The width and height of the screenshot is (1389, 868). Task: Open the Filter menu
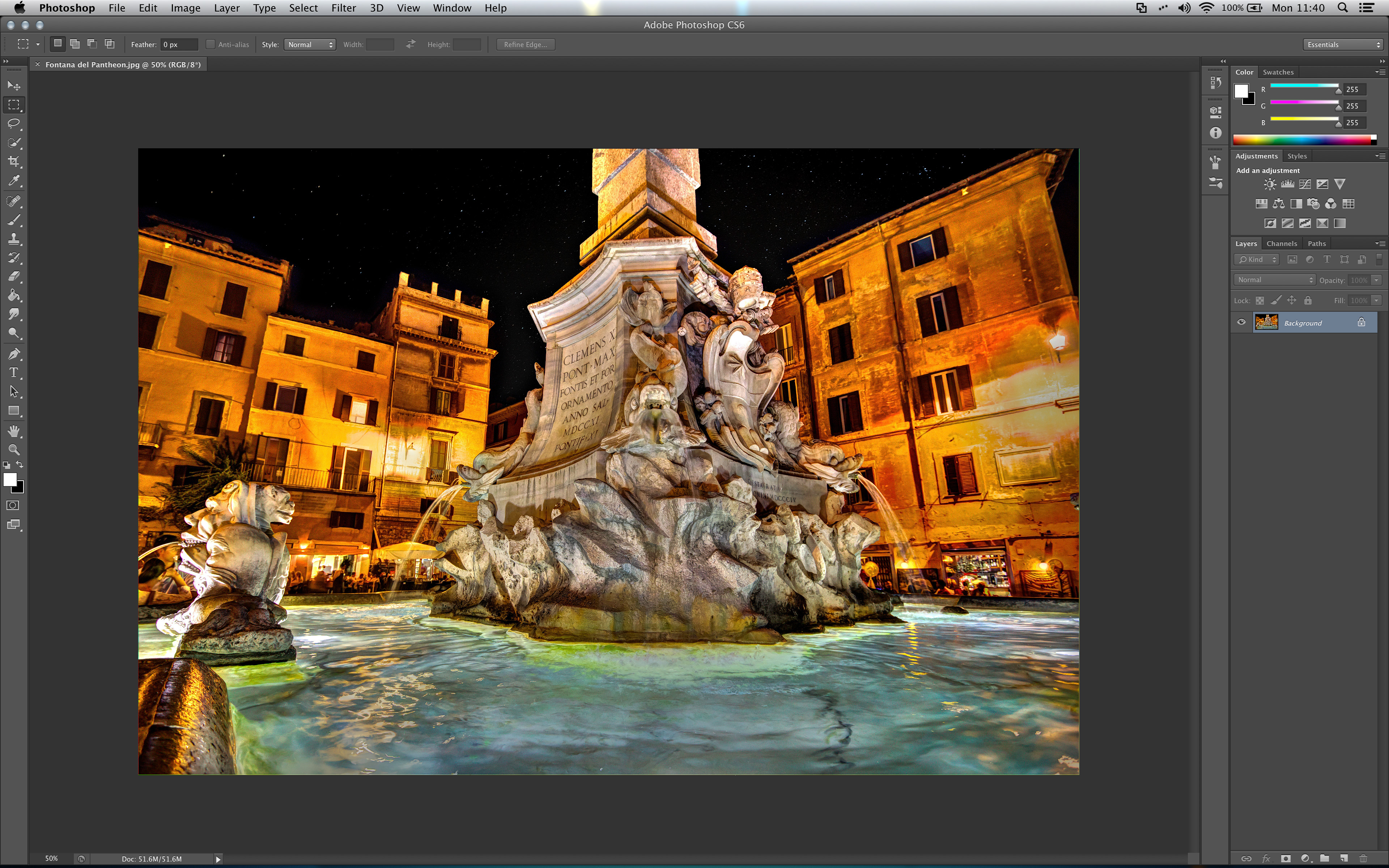pos(343,8)
